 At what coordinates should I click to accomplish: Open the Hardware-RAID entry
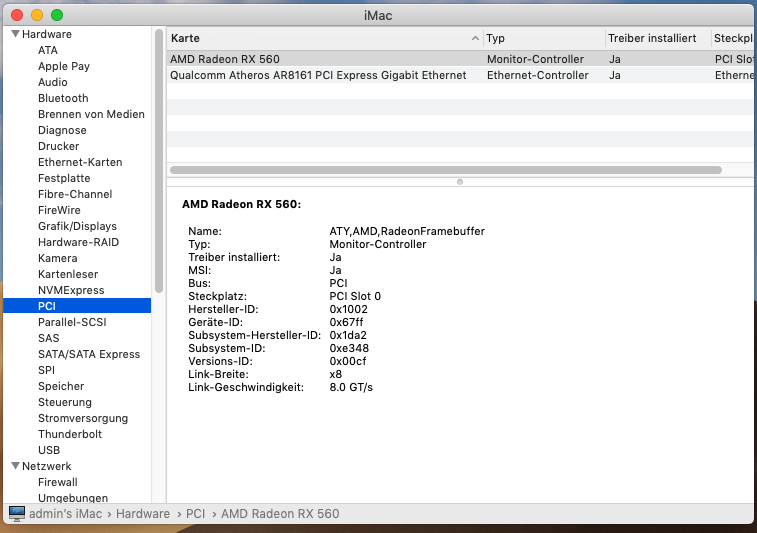click(78, 242)
